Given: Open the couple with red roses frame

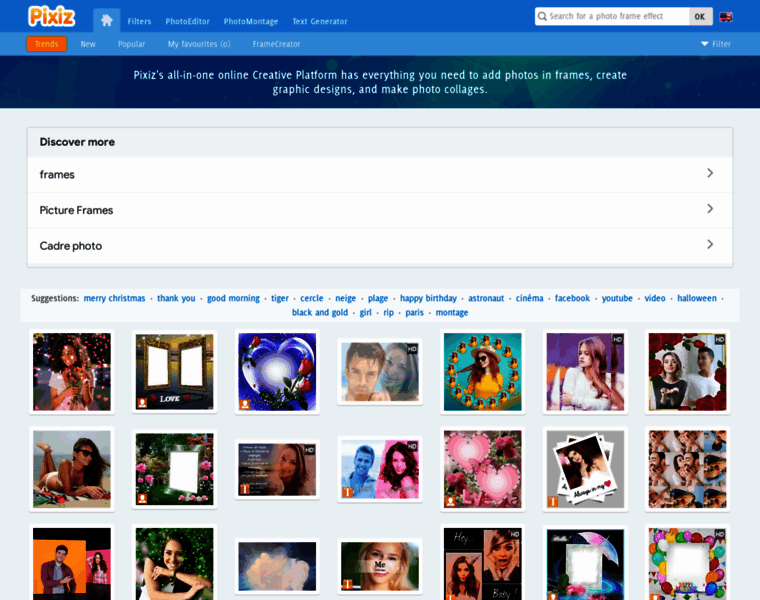Looking at the screenshot, I should 687,372.
